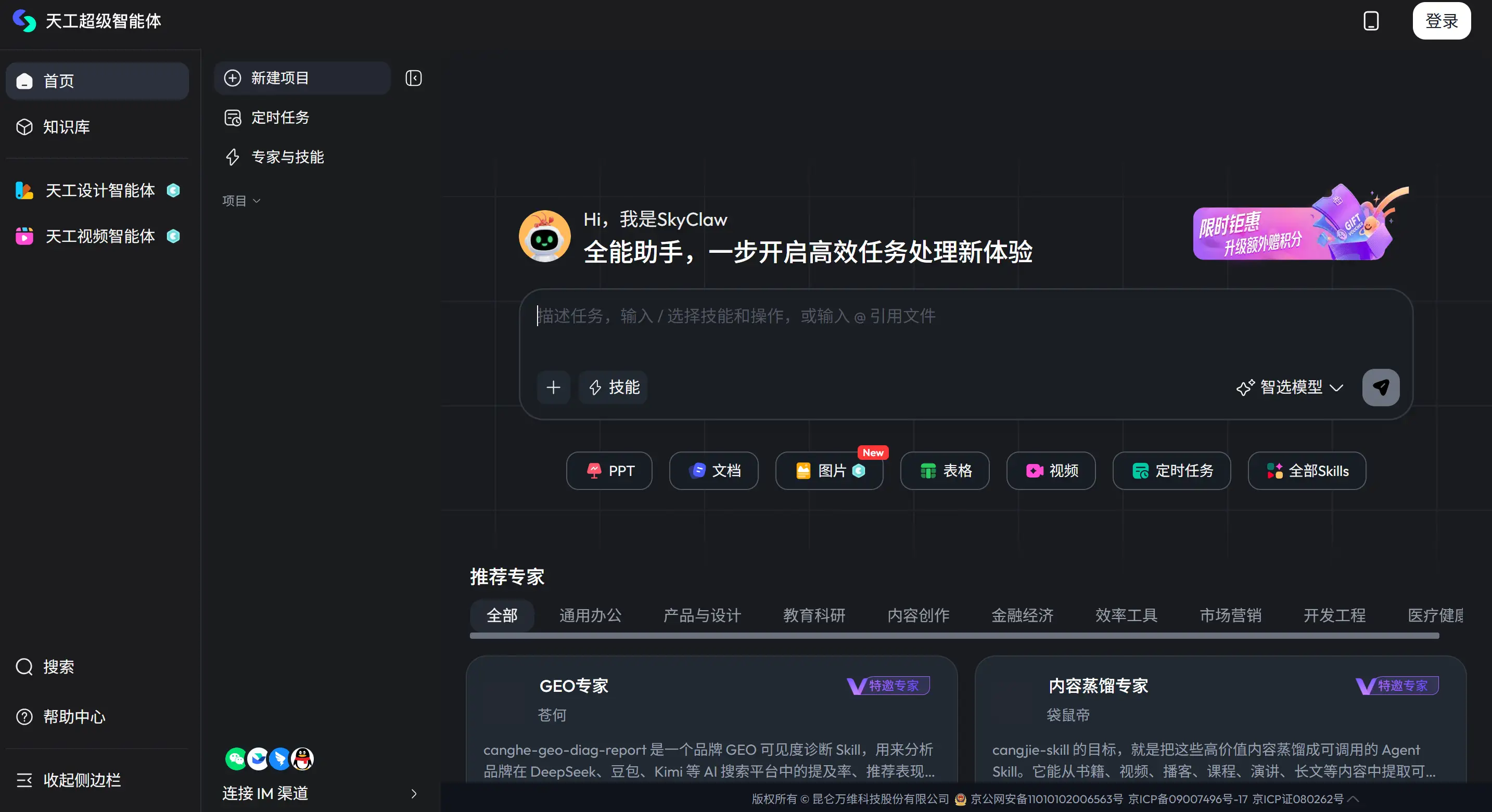Viewport: 1492px width, 812px height.
Task: Open the mobile phone icon in header
Action: (1371, 21)
